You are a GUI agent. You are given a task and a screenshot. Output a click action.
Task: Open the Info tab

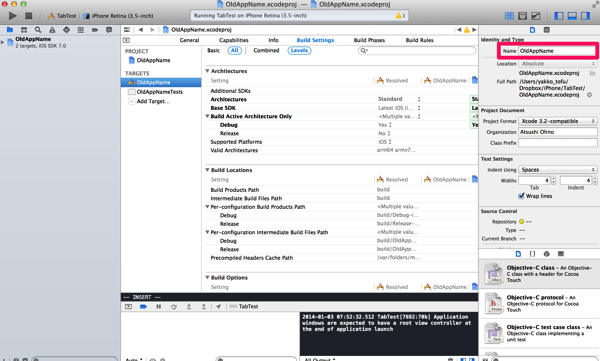(x=273, y=40)
